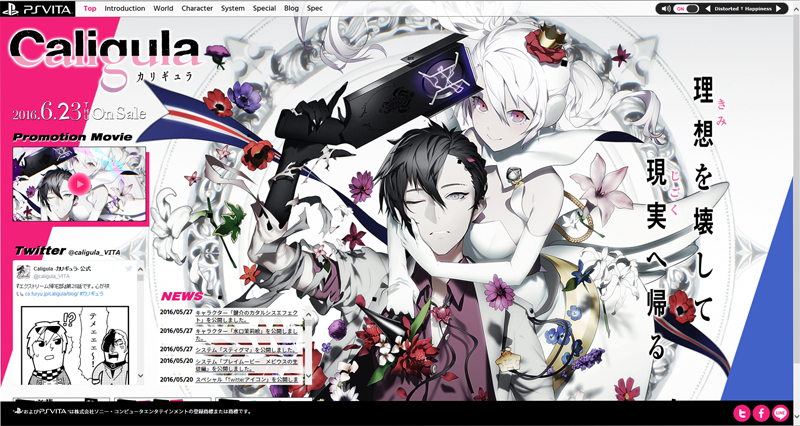Click the 'Distorted † Happiness' track title
This screenshot has width=800, height=426.
click(x=743, y=9)
